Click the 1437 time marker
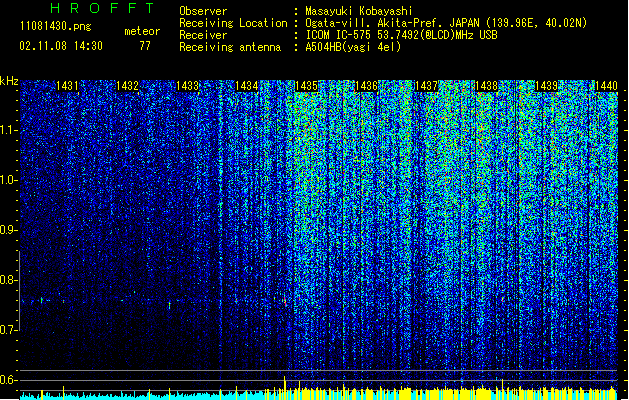629x400 pixels. tap(426, 86)
